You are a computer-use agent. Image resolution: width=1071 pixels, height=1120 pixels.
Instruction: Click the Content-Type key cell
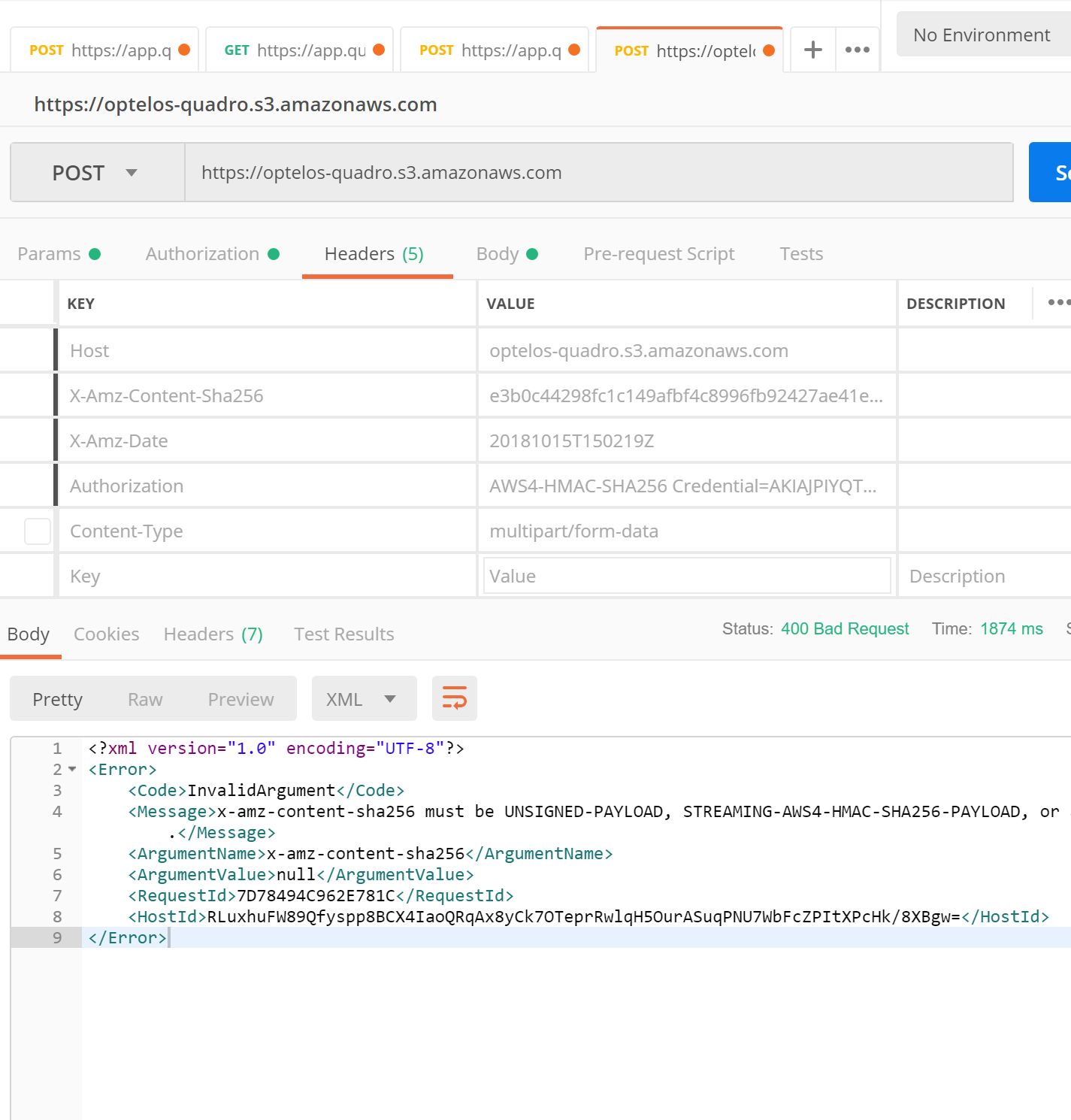pos(267,531)
